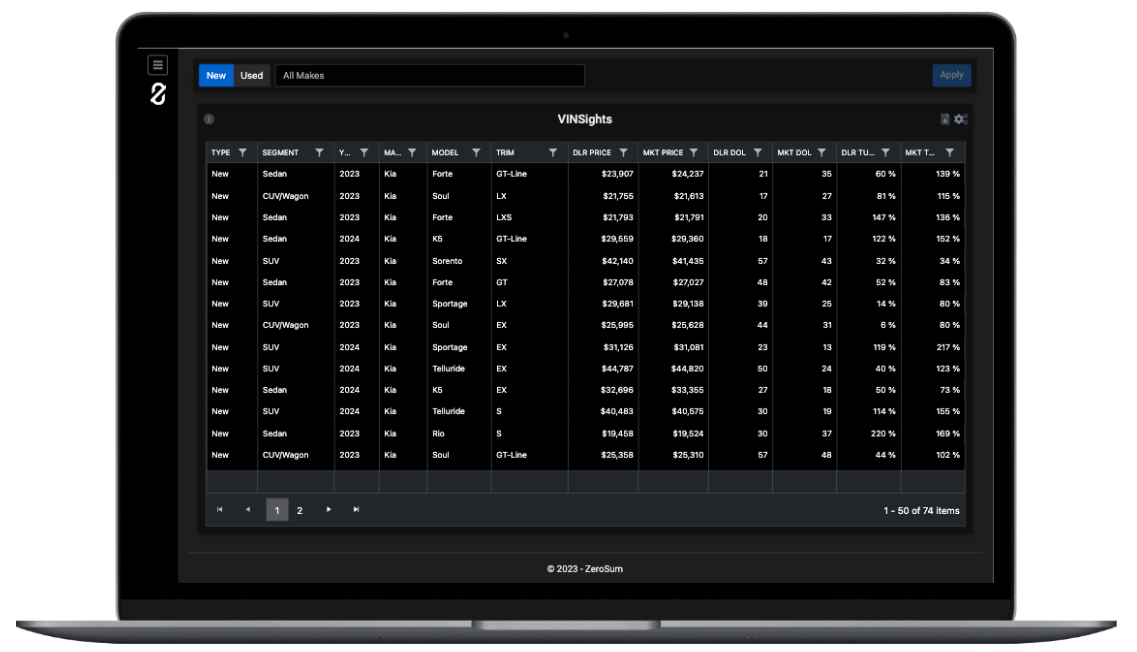
Task: Click dealer price $42,140
Action: coord(617,260)
